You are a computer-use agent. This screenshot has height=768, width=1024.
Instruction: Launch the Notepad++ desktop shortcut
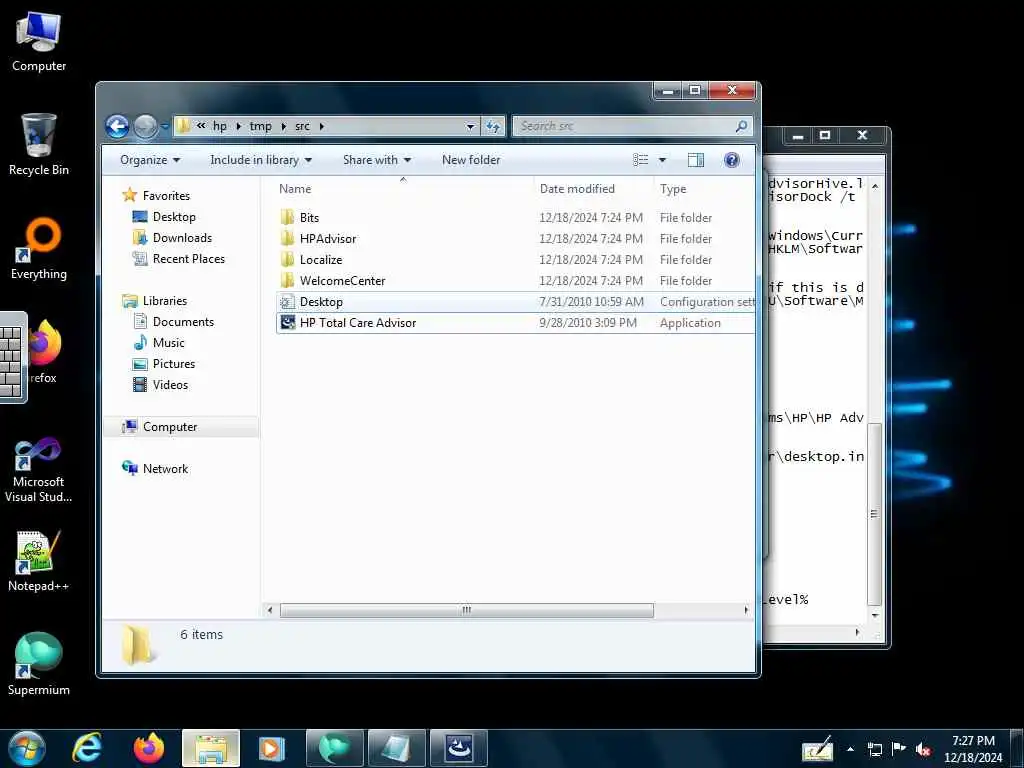(x=39, y=561)
